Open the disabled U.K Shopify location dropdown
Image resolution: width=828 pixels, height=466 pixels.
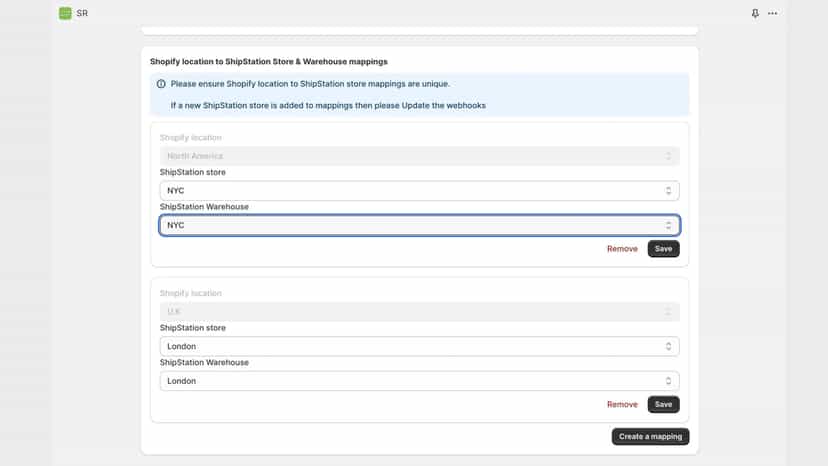click(419, 312)
